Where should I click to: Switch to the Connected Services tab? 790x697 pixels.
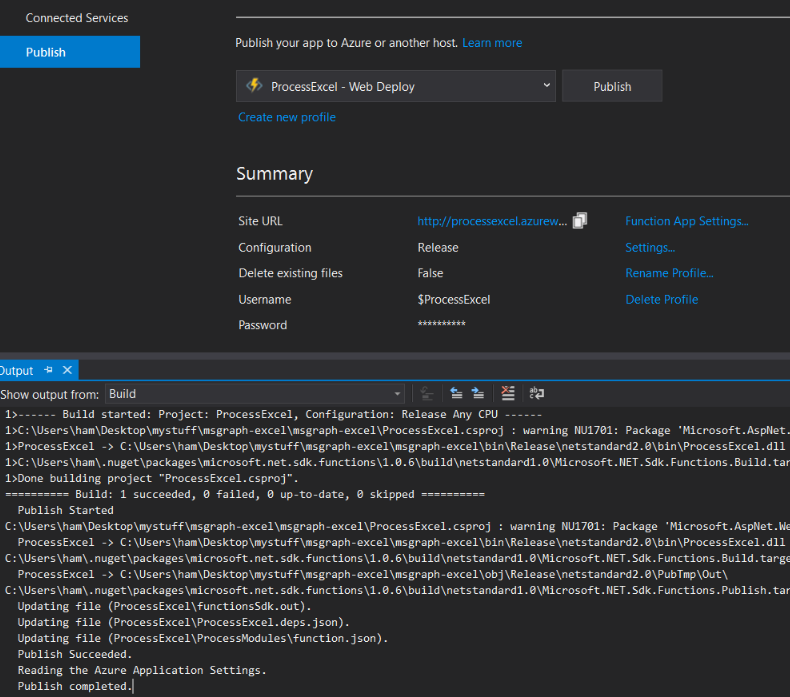click(x=76, y=18)
